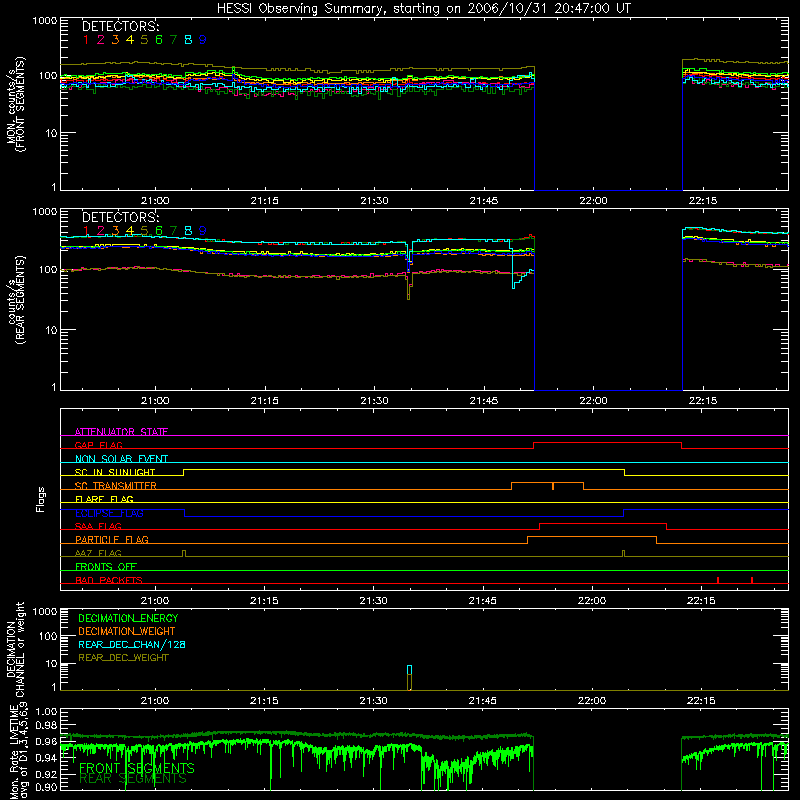The height and width of the screenshot is (800, 800).
Task: Click detector 4 legend number in front segments plot
Action: [130, 40]
